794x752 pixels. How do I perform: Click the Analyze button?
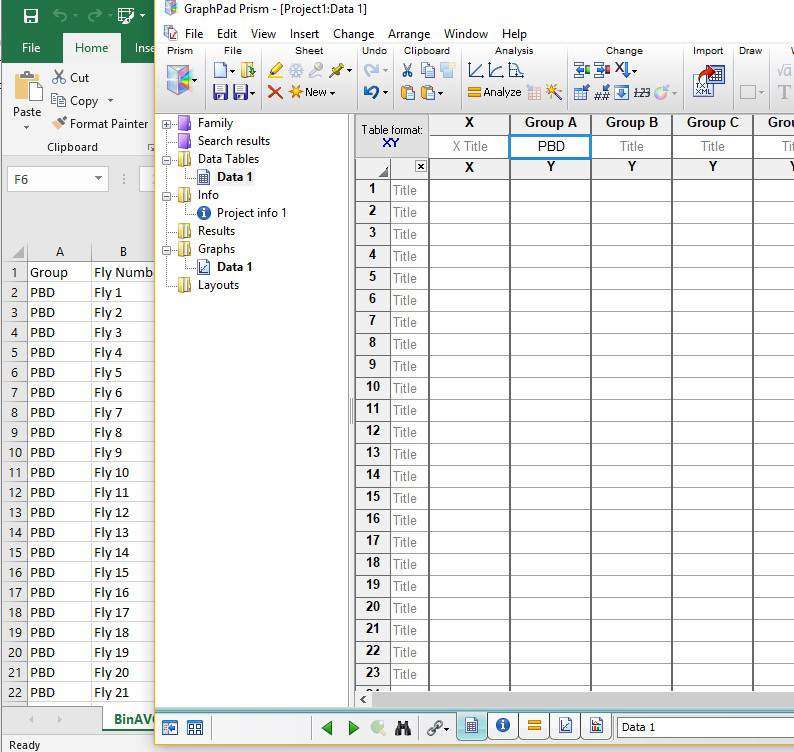[x=495, y=92]
